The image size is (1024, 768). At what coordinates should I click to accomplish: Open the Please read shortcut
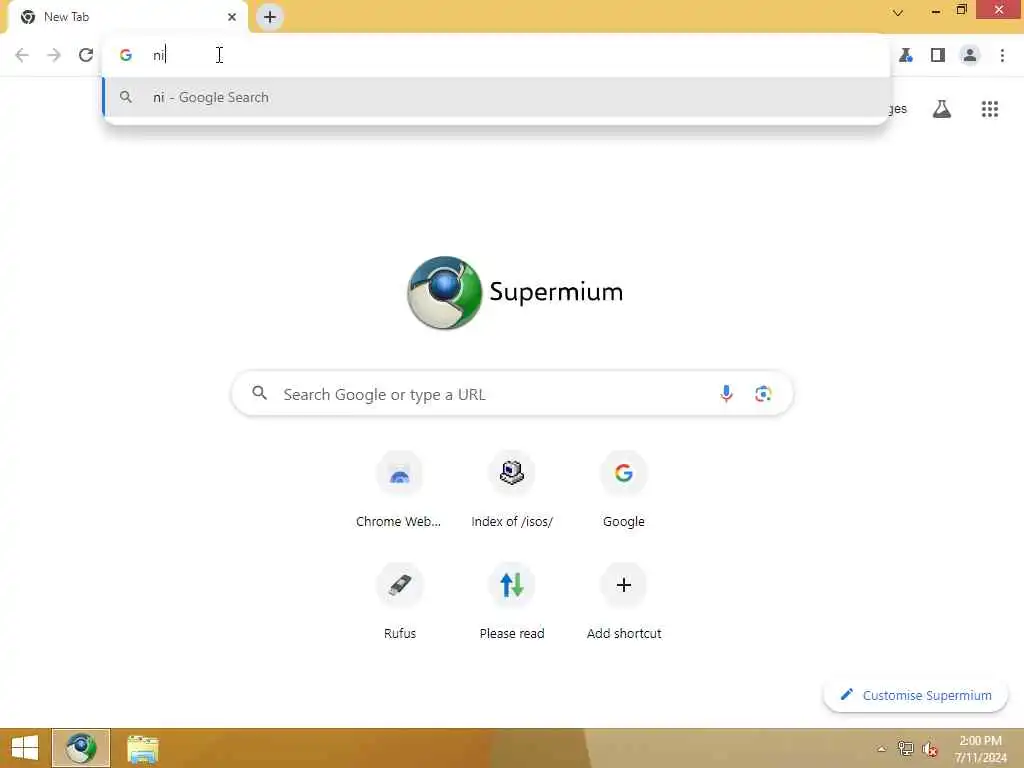511,601
